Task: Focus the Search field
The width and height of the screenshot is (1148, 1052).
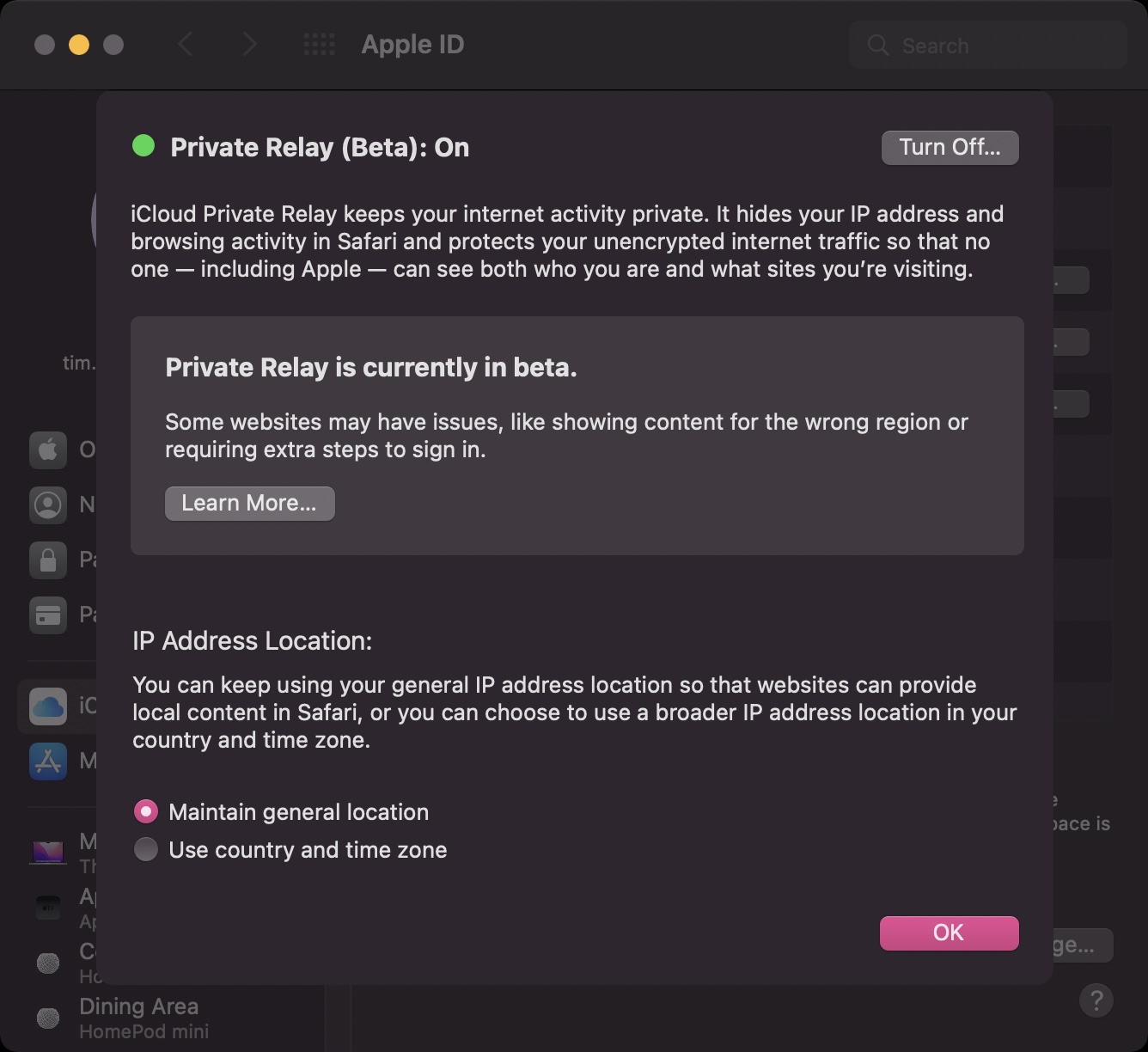Action: 988,46
